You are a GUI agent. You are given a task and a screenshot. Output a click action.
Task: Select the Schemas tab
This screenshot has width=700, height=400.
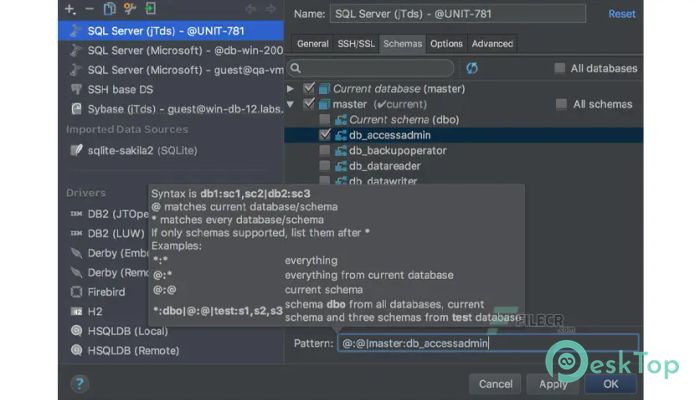tap(402, 44)
